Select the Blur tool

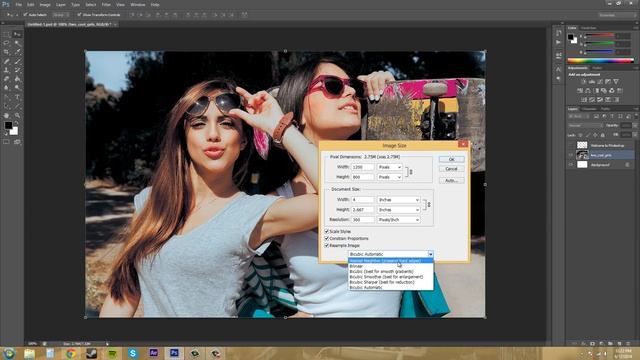pos(6,87)
